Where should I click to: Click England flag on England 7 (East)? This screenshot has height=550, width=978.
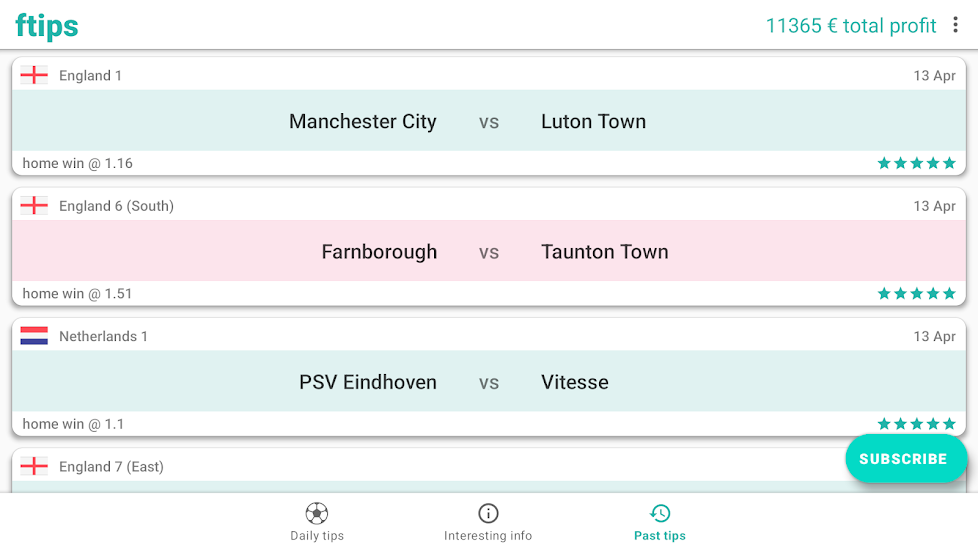34,466
